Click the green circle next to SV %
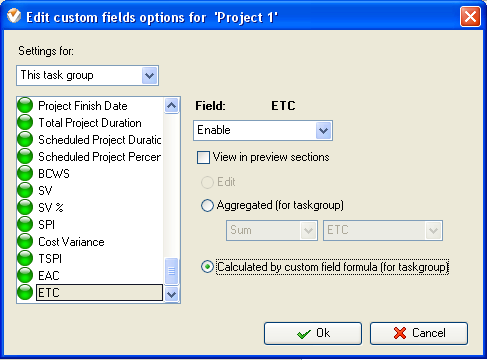487x360 pixels. 25,207
